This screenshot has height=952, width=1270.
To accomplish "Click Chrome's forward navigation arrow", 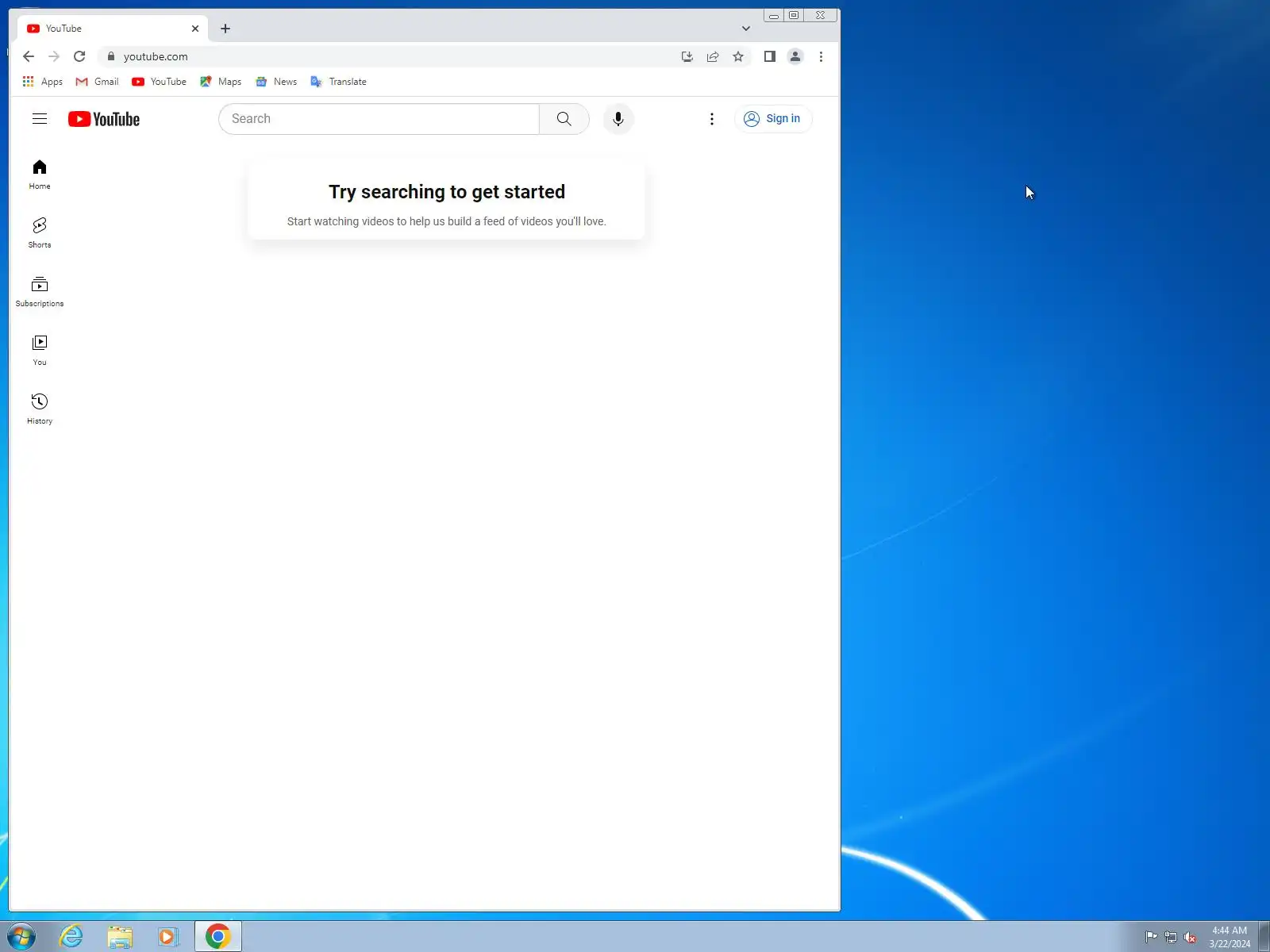I will (x=54, y=56).
